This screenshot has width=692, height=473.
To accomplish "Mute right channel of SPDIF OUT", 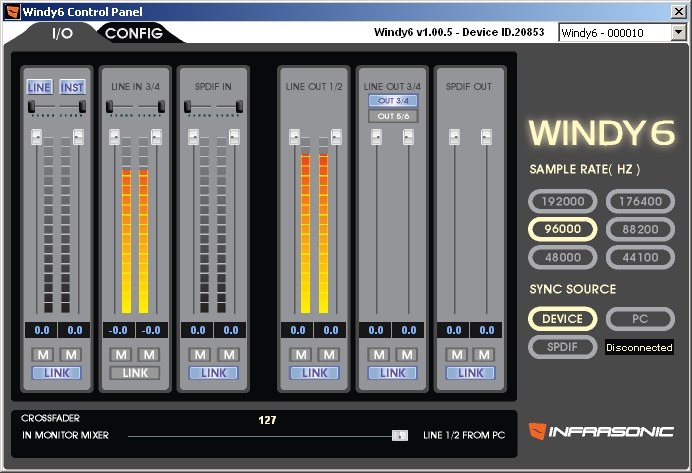I will pos(484,355).
